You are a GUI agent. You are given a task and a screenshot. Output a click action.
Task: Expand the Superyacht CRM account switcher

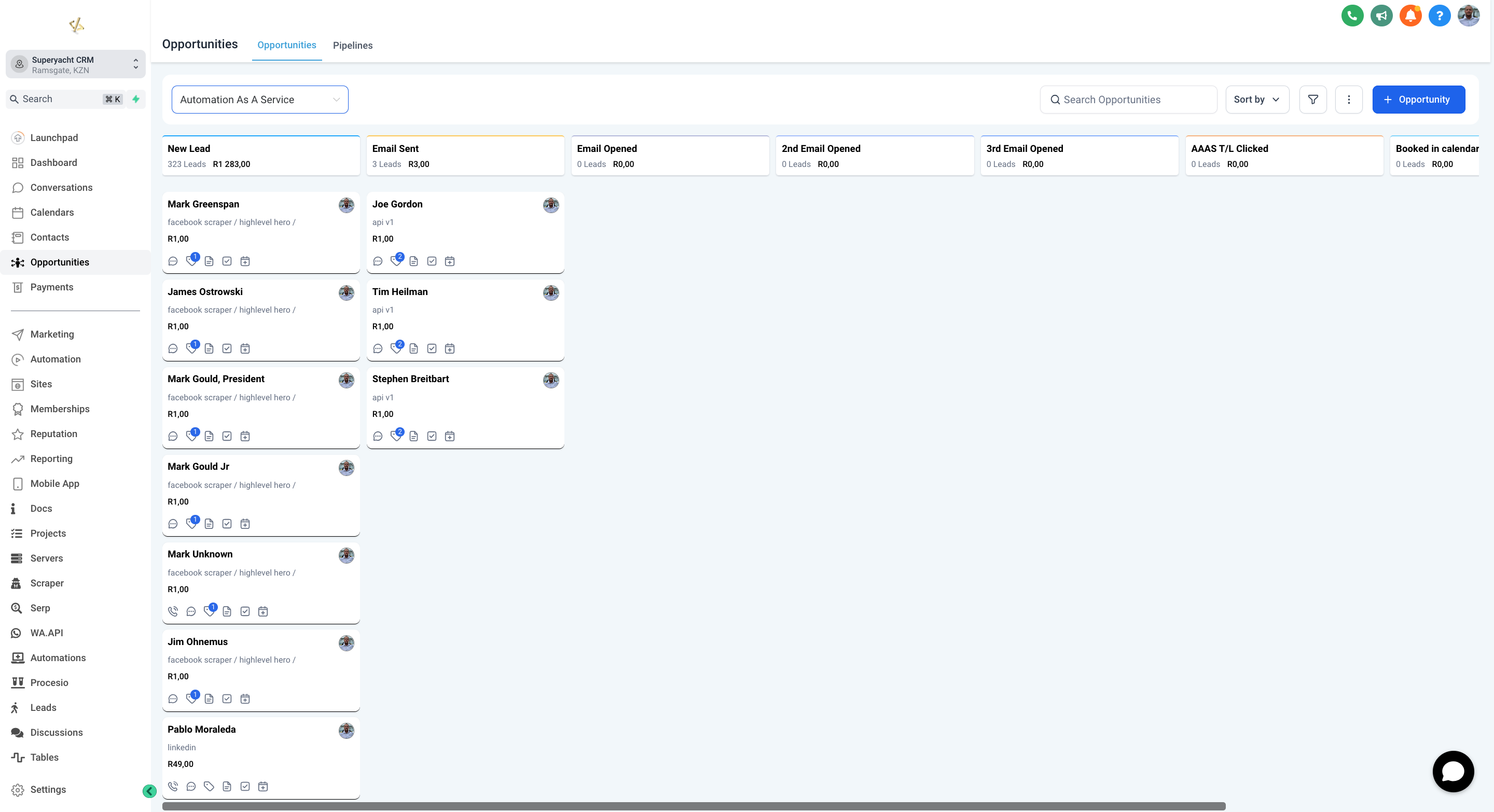click(x=75, y=64)
